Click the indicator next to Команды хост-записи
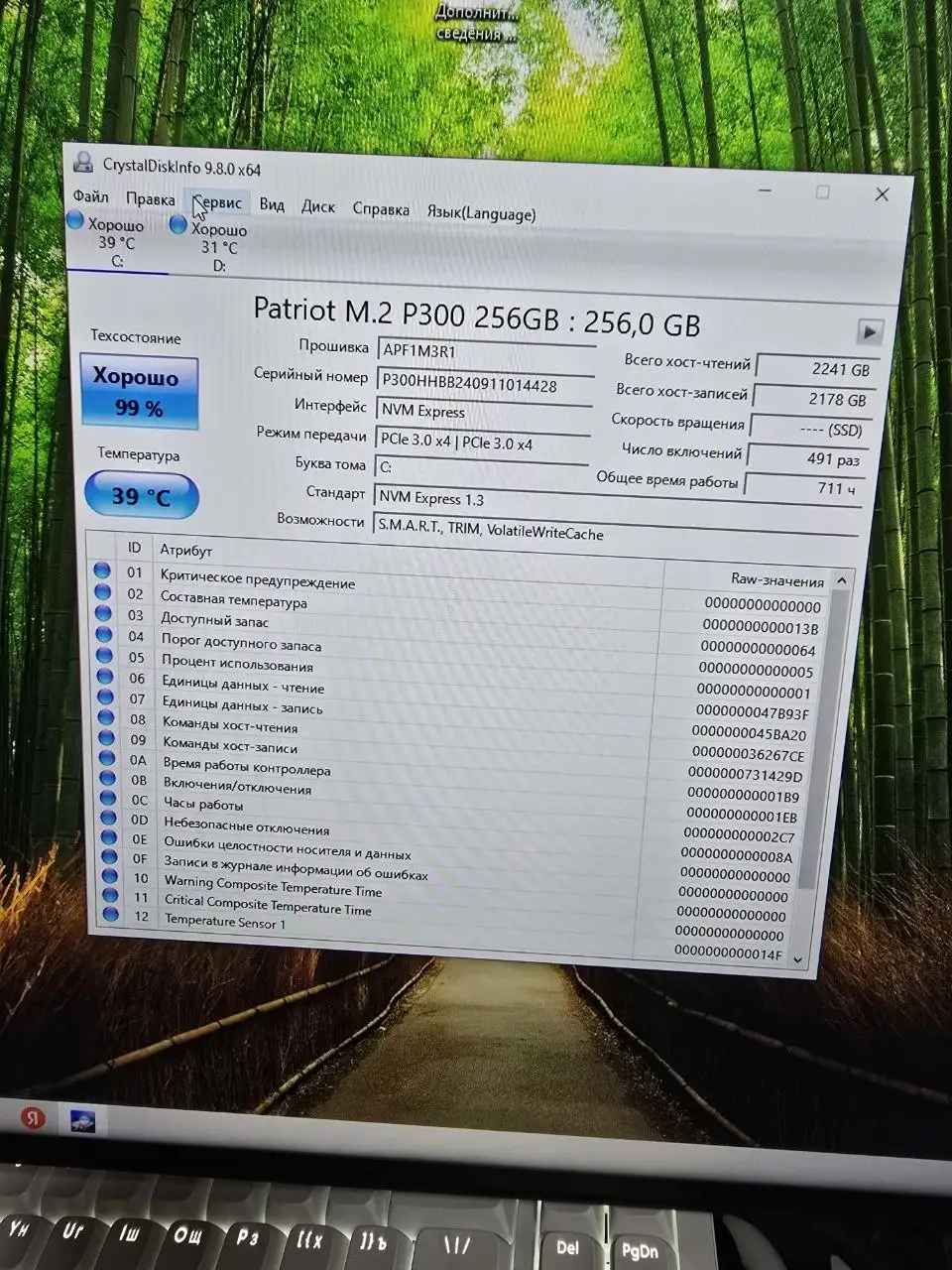Screen dimensions: 952x1270 coord(106,741)
